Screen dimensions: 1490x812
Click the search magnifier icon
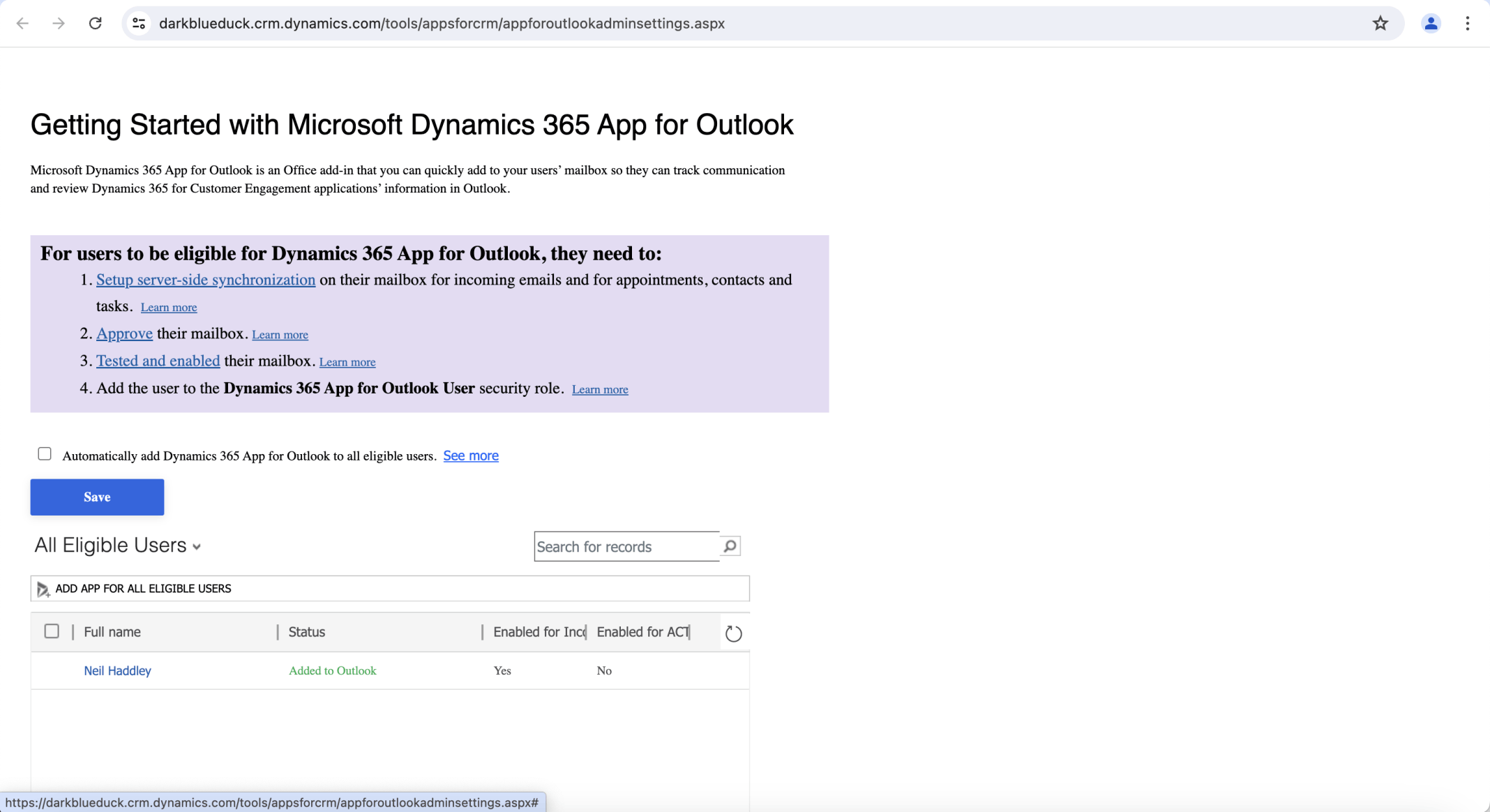(x=729, y=546)
